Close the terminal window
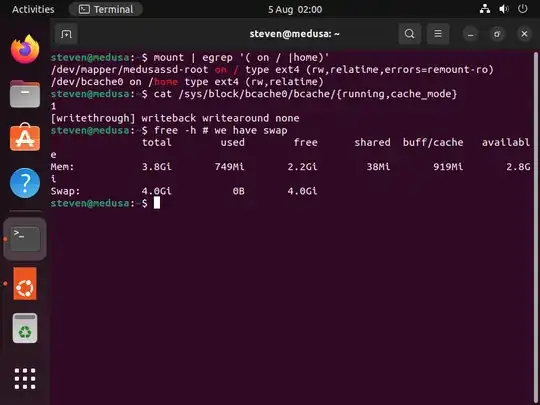The height and width of the screenshot is (405, 540). coord(524,34)
